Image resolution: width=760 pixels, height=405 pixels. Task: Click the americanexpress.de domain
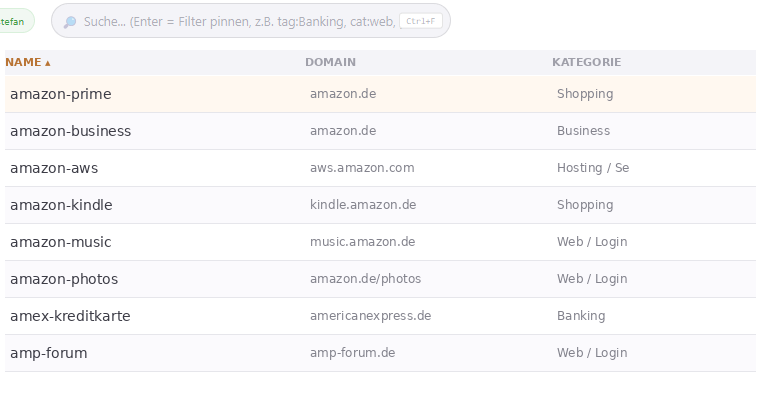[x=370, y=316]
